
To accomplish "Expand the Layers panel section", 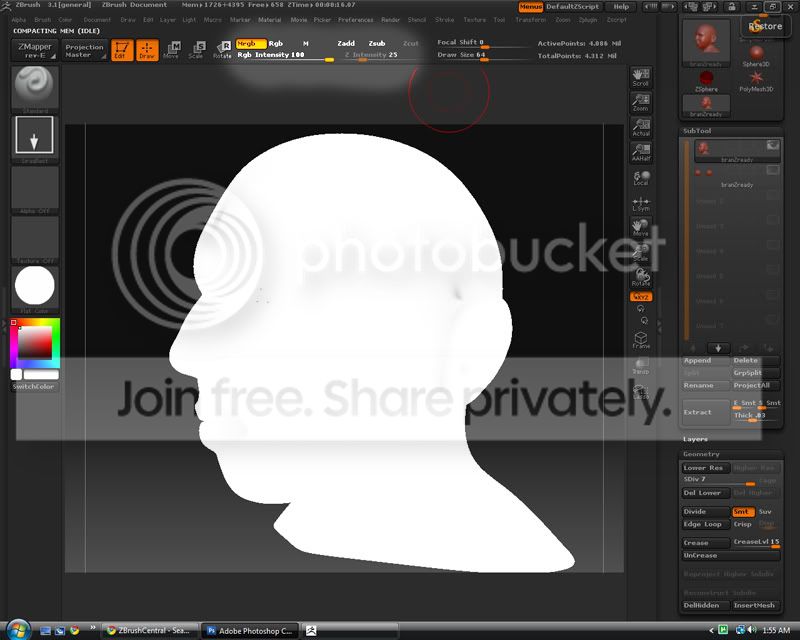I will pyautogui.click(x=696, y=439).
